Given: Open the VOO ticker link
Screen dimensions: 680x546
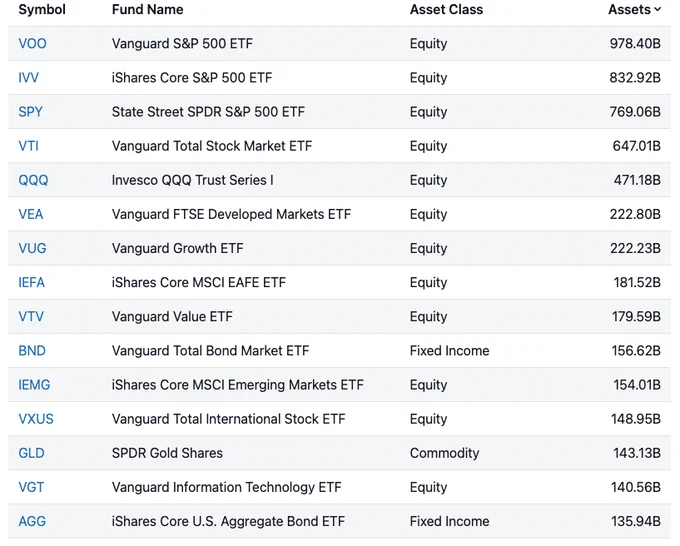Looking at the screenshot, I should [x=33, y=43].
